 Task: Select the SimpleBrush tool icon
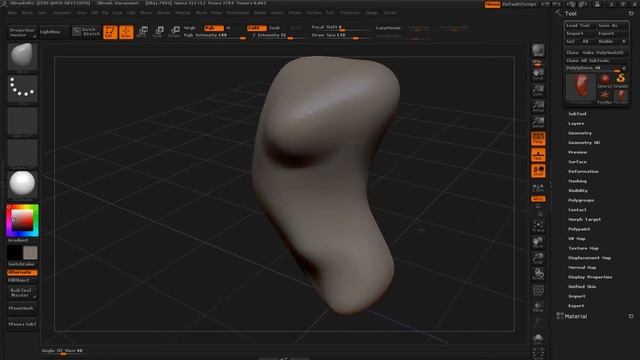(621, 80)
